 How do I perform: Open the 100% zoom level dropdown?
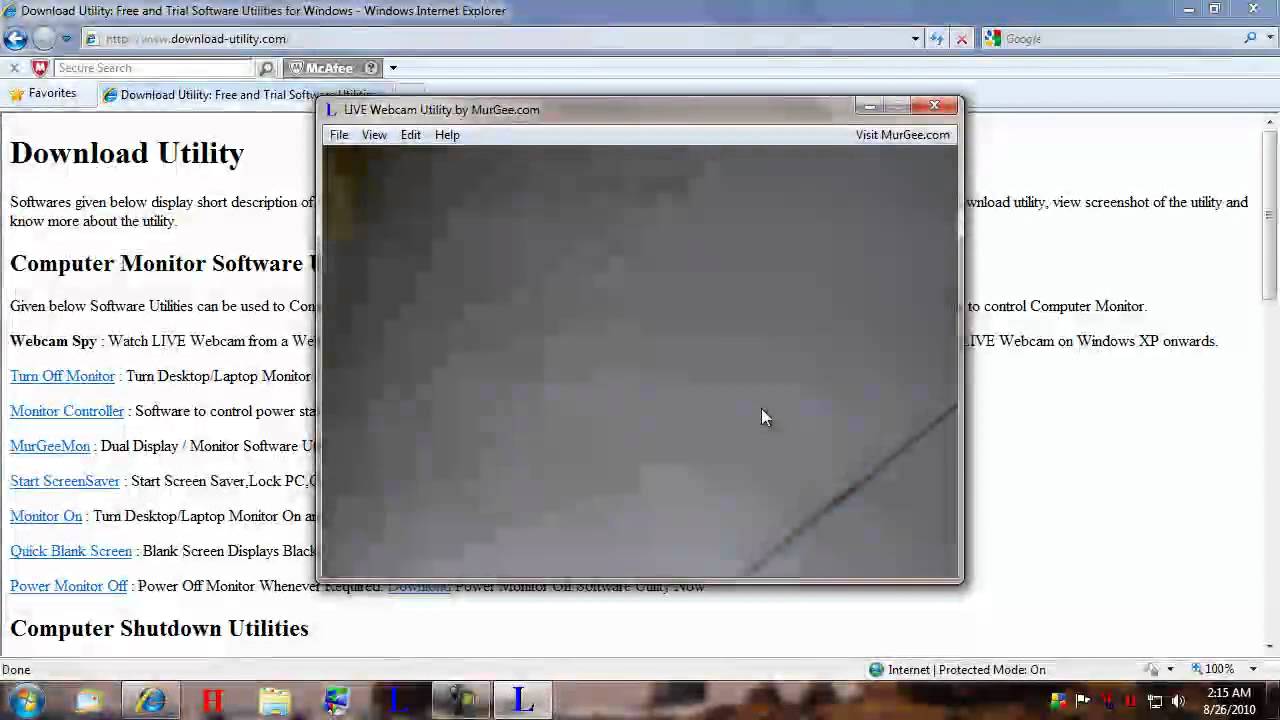pyautogui.click(x=1253, y=669)
